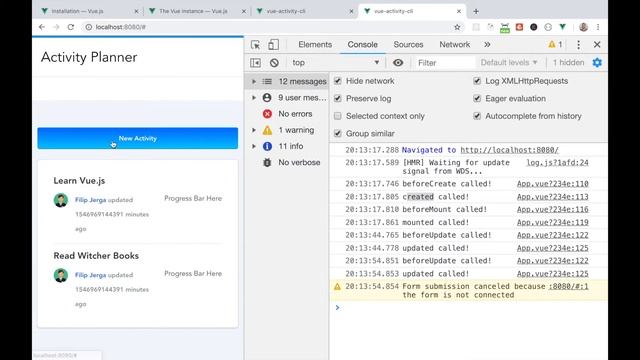Show more DevTools tabs chevron
This screenshot has width=640, height=360.
[487, 44]
